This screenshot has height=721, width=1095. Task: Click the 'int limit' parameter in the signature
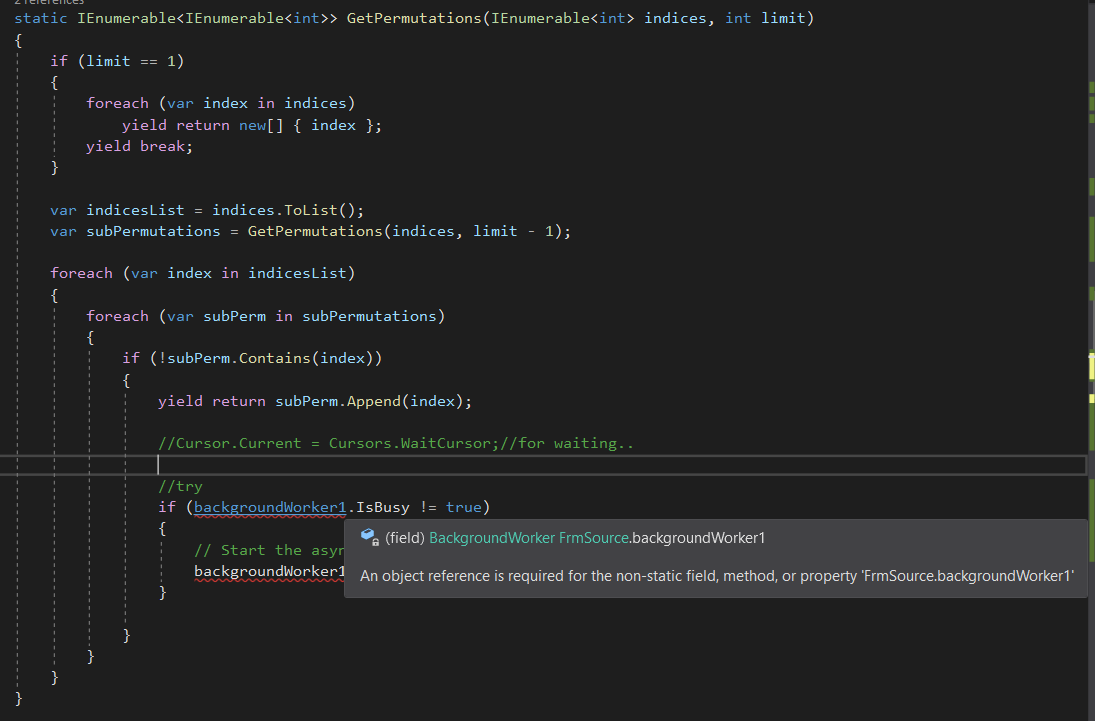(x=765, y=18)
